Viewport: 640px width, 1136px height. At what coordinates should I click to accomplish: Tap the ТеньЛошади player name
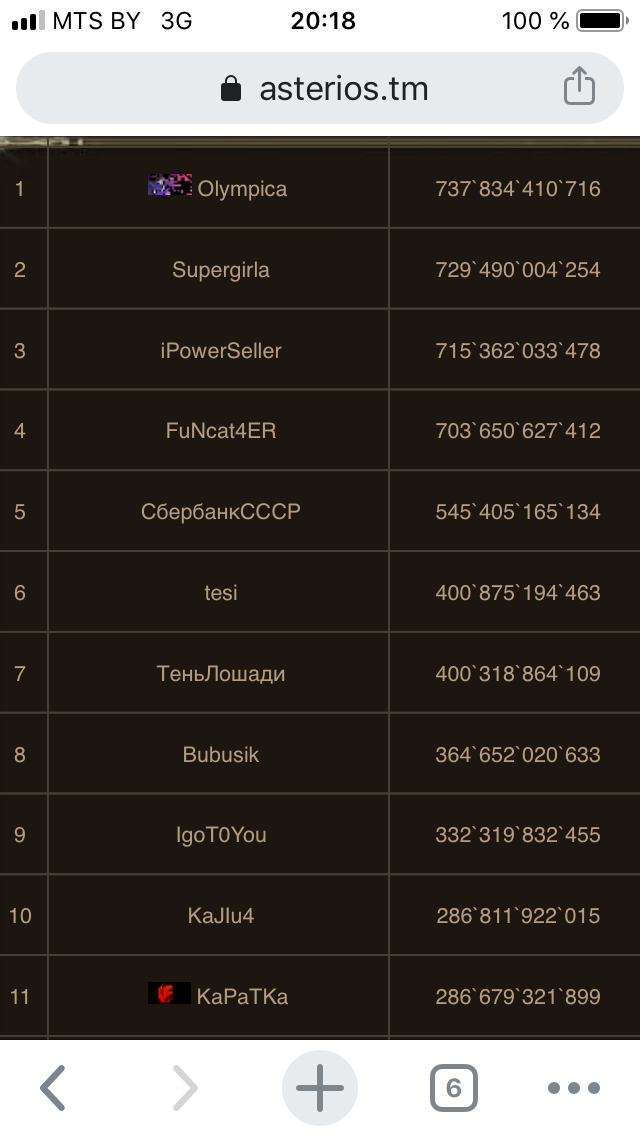click(221, 674)
